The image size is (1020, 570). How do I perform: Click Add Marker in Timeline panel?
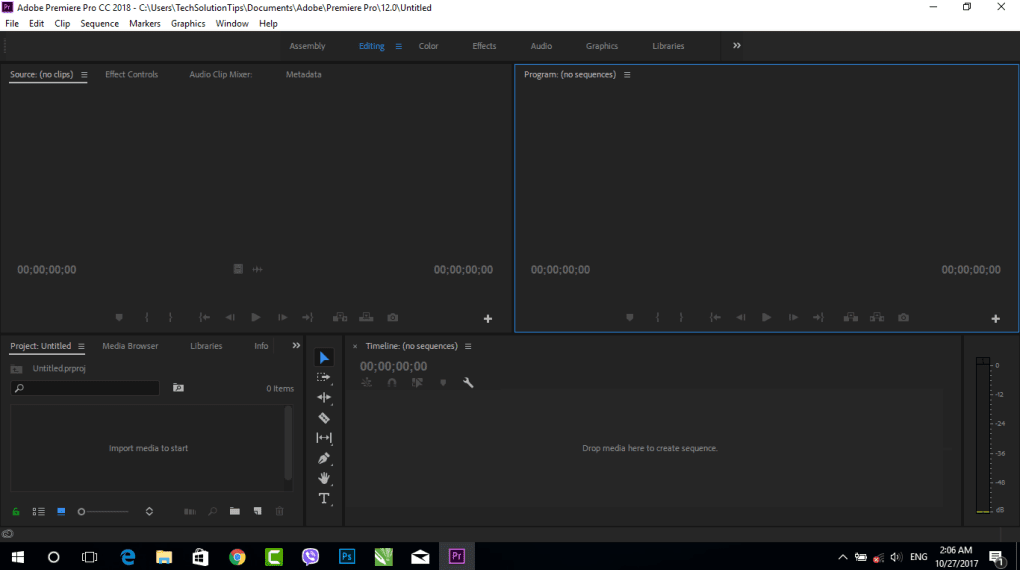[443, 383]
